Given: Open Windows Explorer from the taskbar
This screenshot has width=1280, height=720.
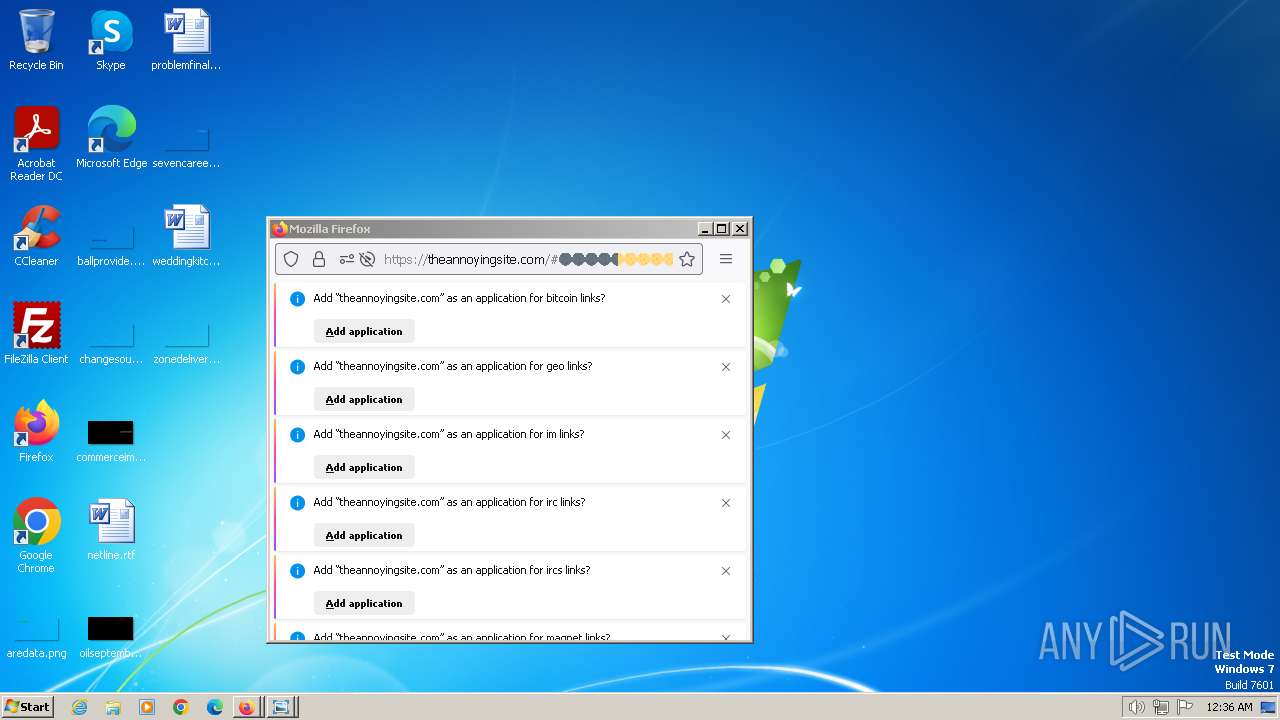Looking at the screenshot, I should tap(113, 707).
